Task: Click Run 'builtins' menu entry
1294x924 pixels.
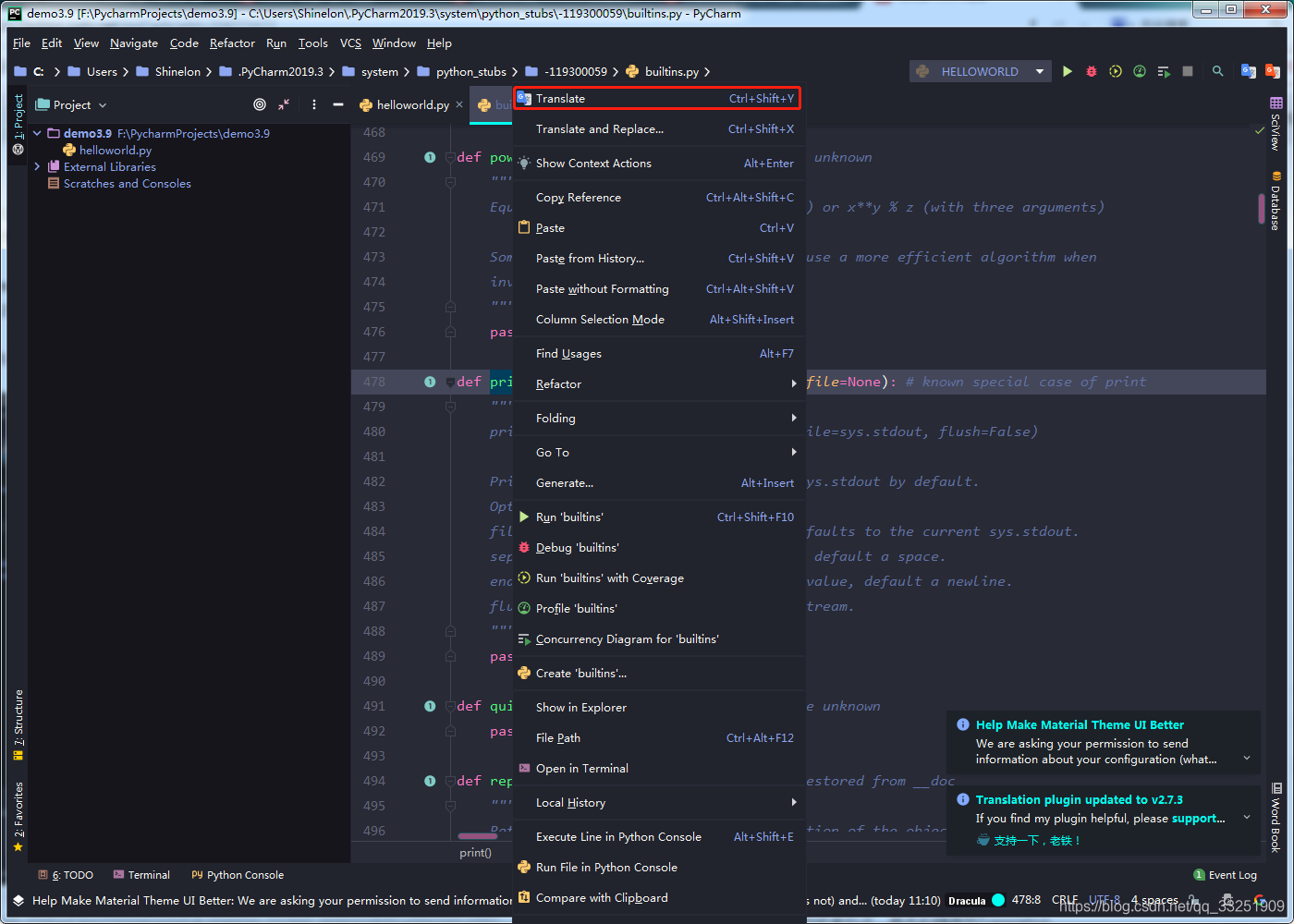Action: pyautogui.click(x=660, y=517)
